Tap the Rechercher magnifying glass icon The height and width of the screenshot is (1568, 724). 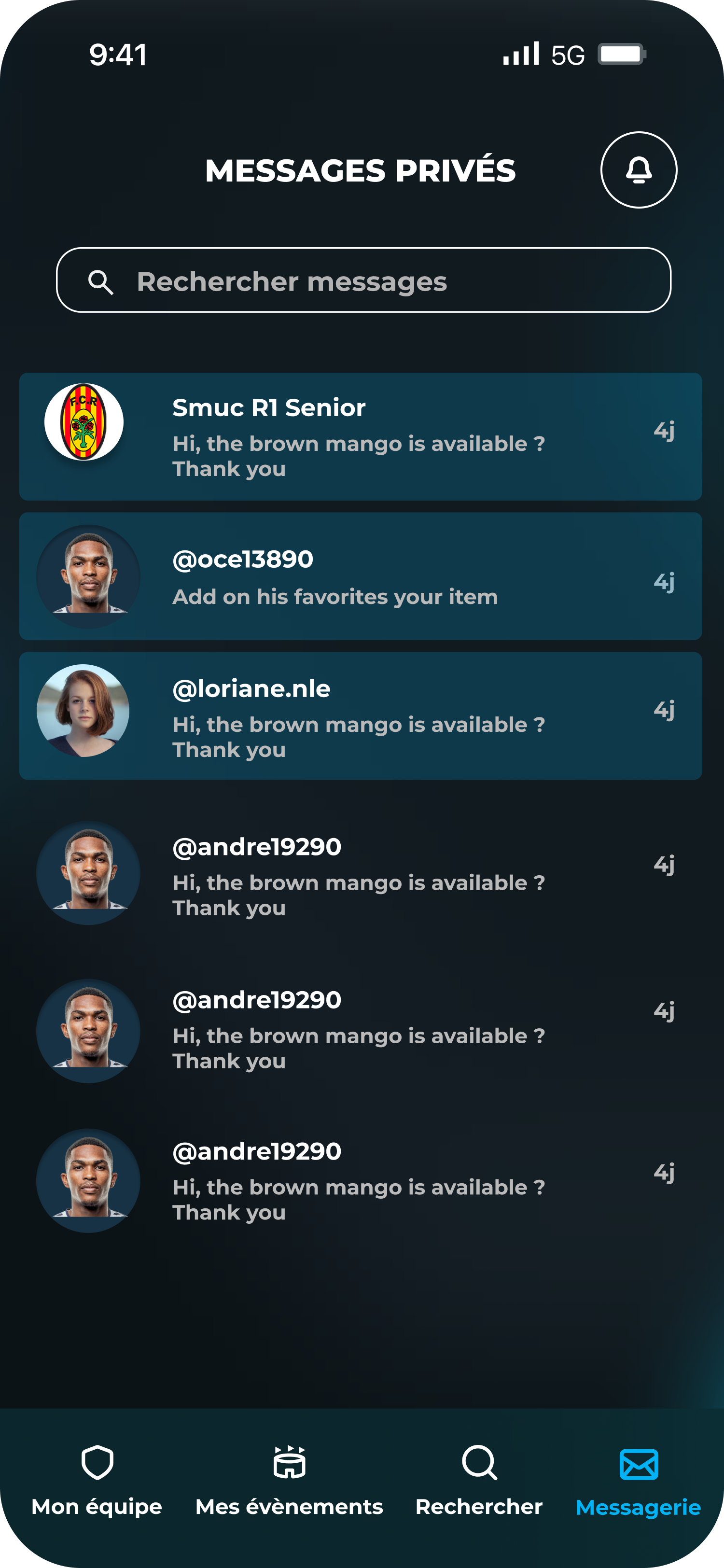[x=479, y=1462]
